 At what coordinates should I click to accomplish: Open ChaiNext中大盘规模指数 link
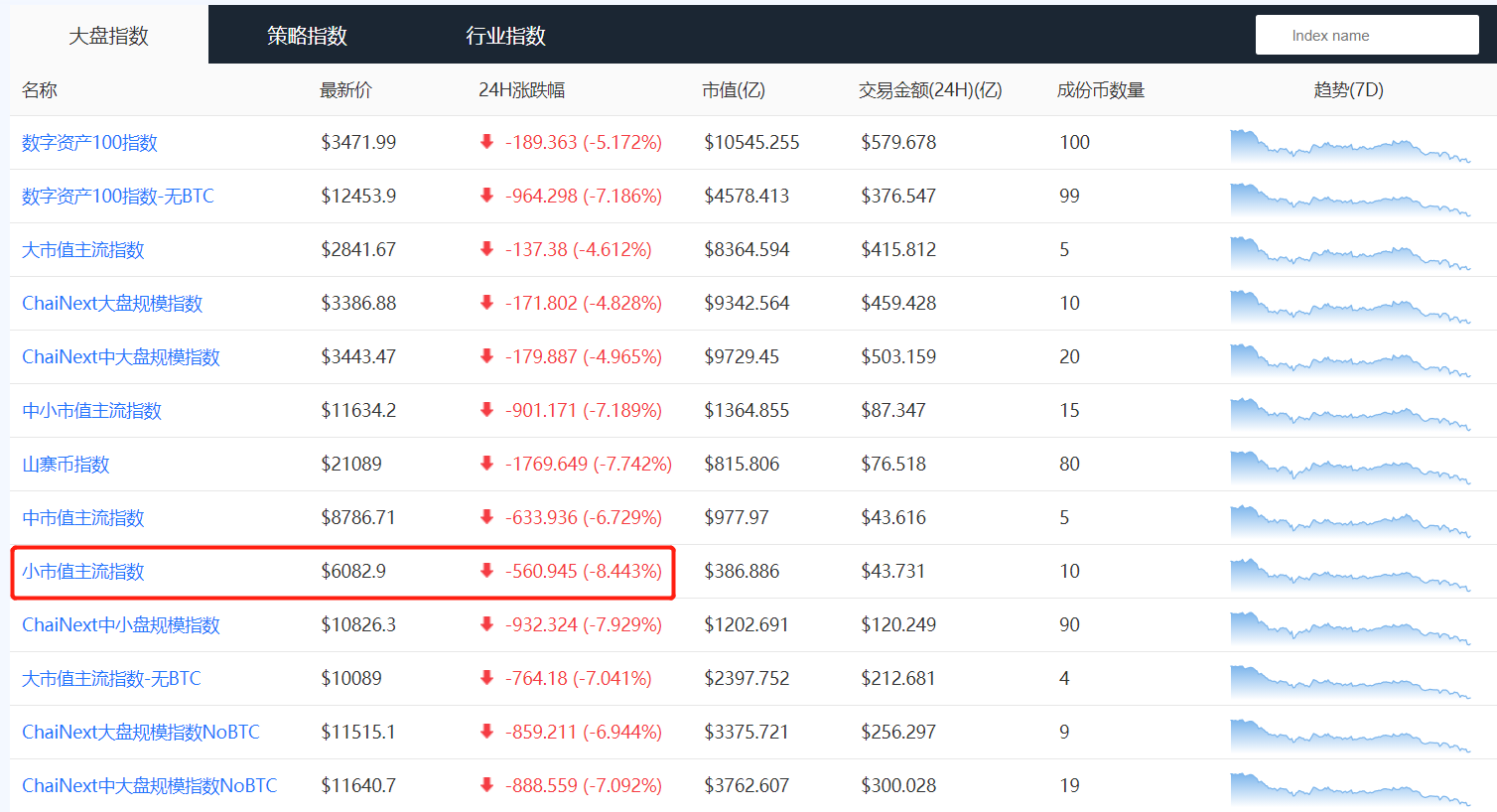[x=121, y=357]
